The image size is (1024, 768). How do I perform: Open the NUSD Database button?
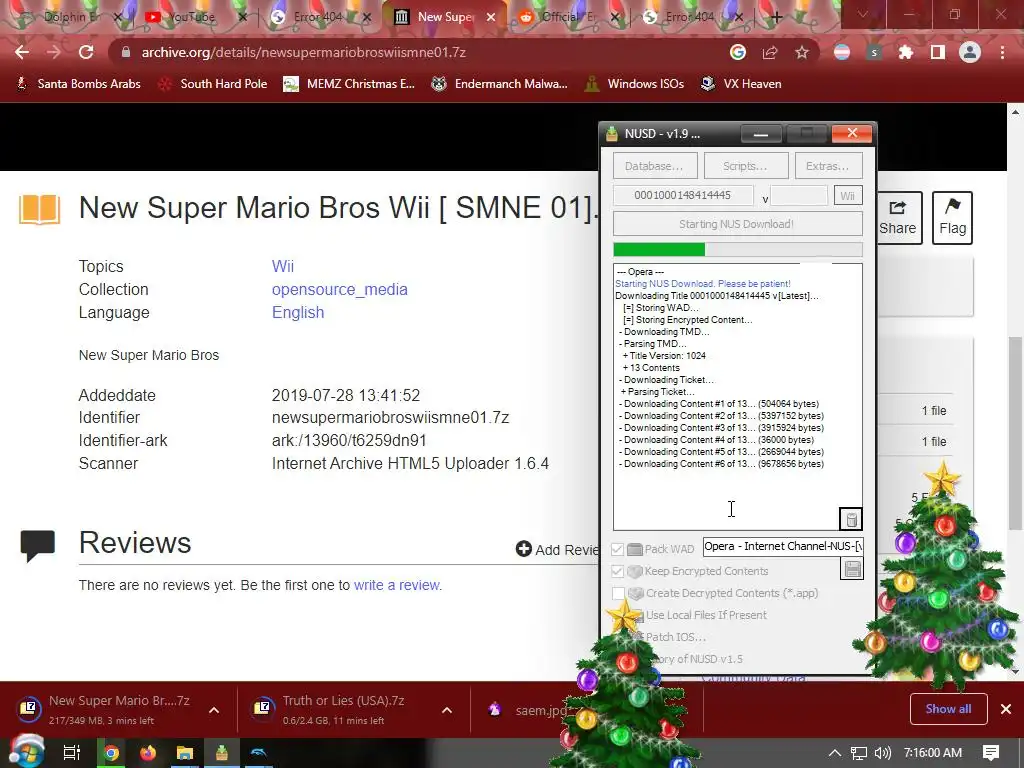[x=655, y=166]
